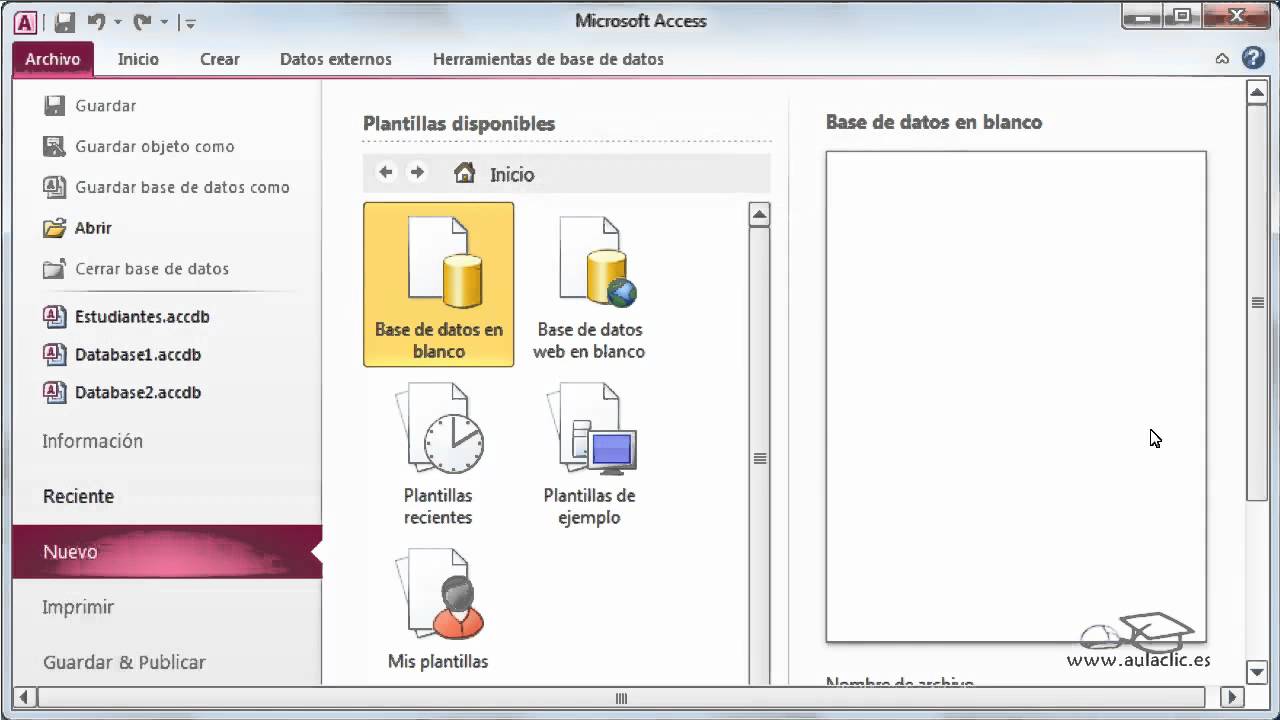Open the Undo history dropdown arrow

[117, 22]
